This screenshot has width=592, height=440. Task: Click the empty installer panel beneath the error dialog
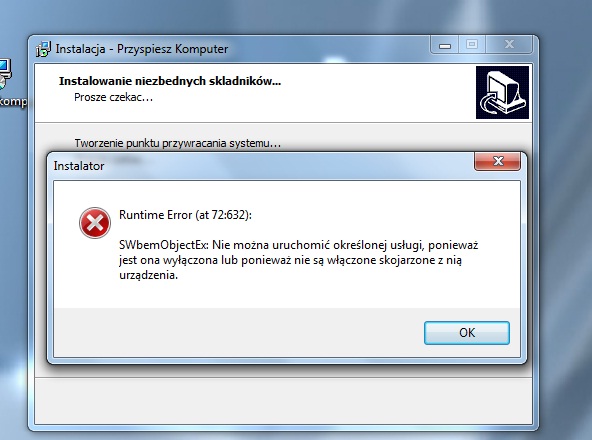coord(283,400)
